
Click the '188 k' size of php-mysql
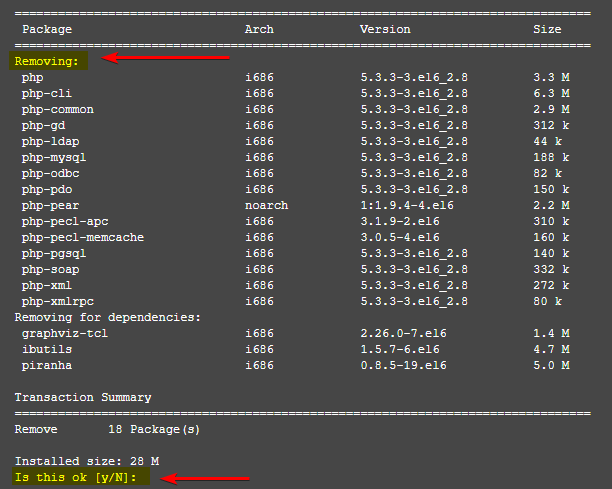point(551,157)
